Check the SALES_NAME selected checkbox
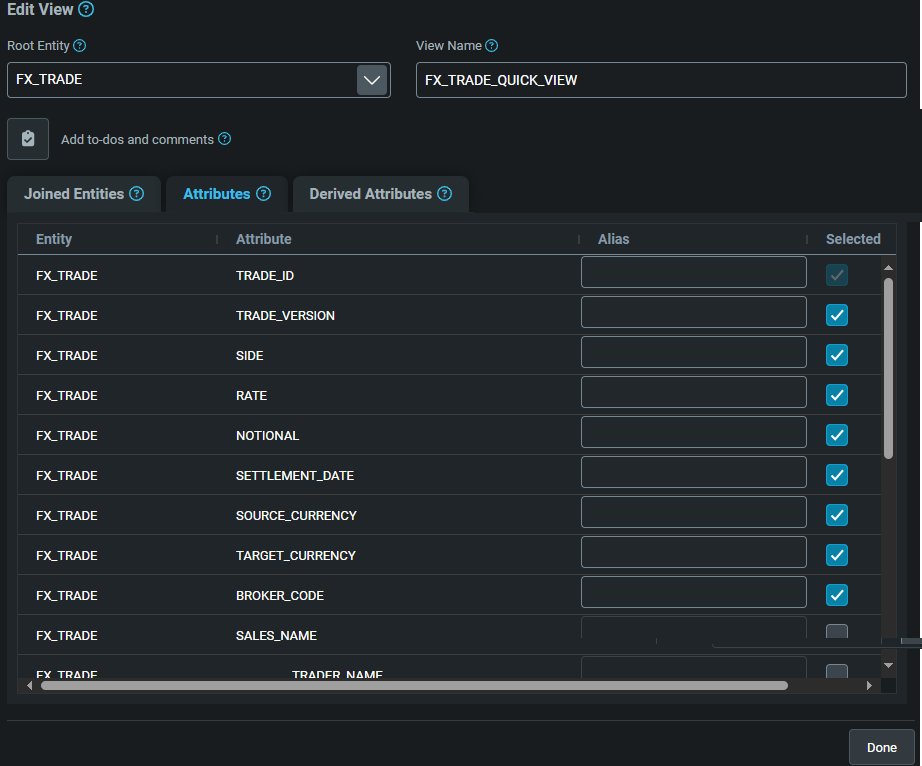This screenshot has width=922, height=766. click(837, 632)
